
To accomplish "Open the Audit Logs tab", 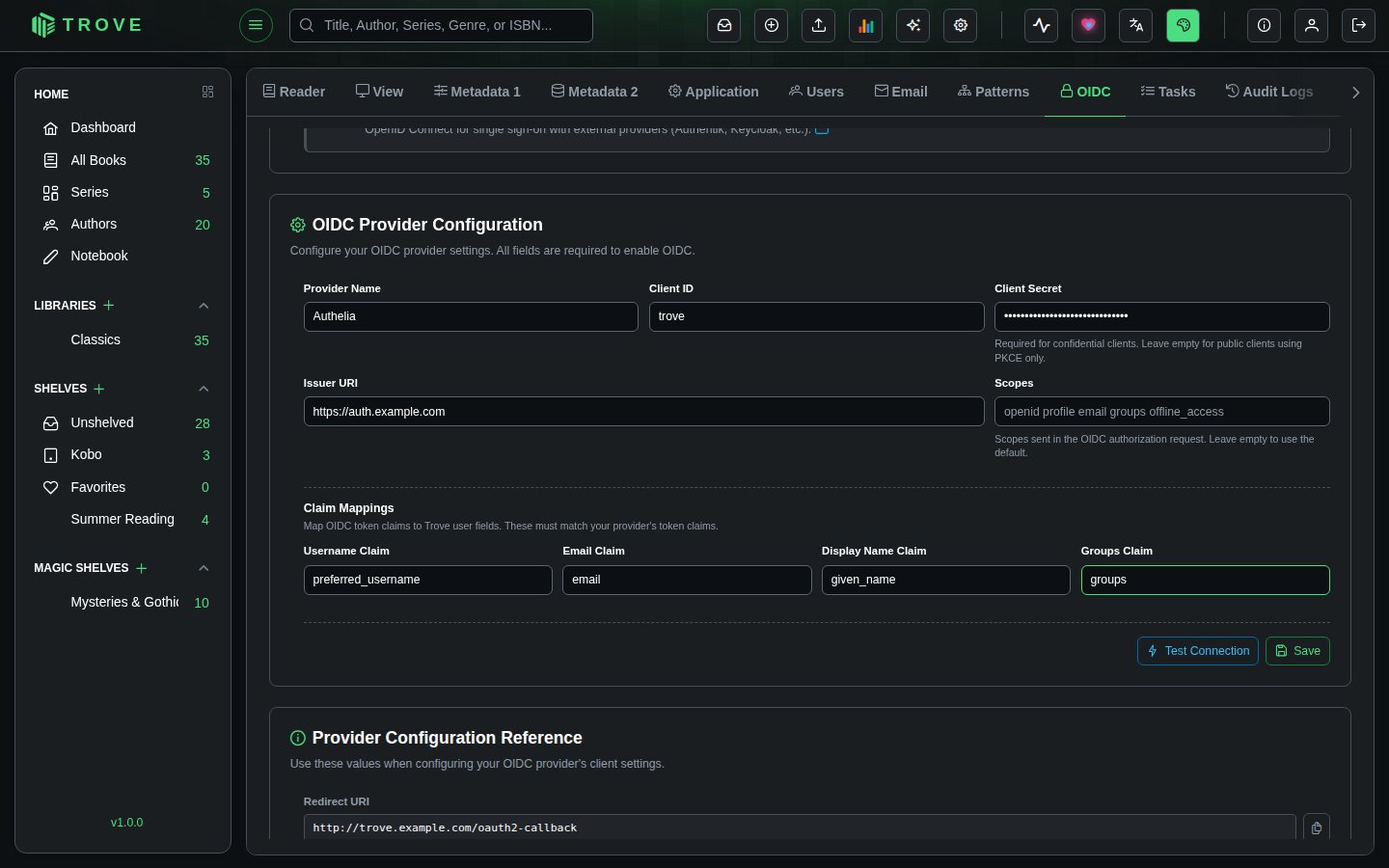I will coord(1269,92).
